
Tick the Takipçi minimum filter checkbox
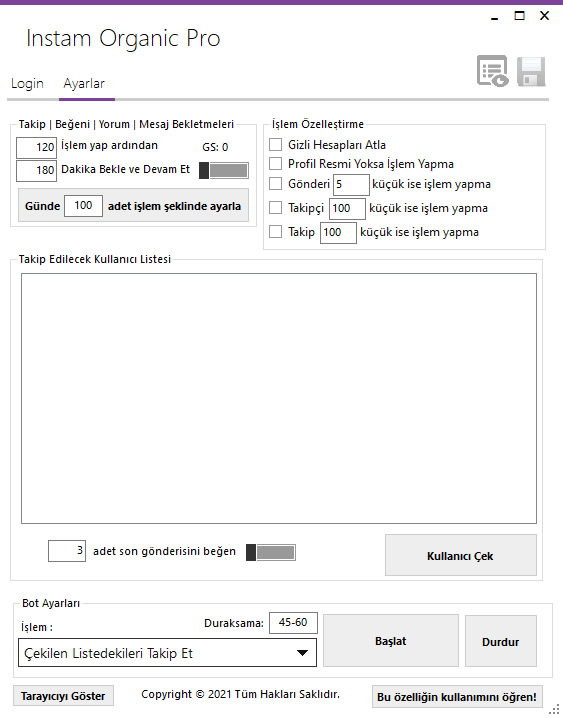276,207
